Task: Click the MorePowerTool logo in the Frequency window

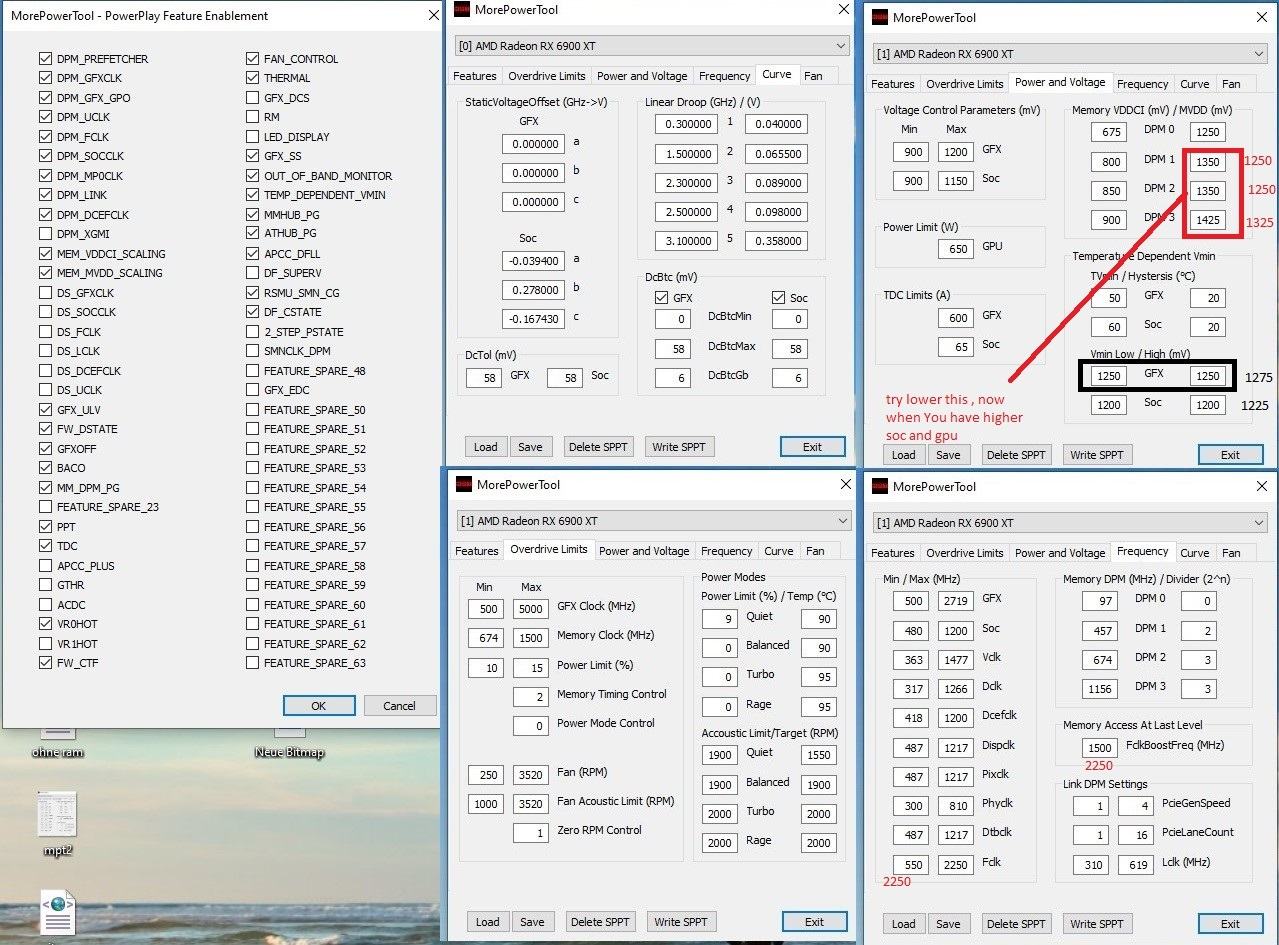Action: 880,486
